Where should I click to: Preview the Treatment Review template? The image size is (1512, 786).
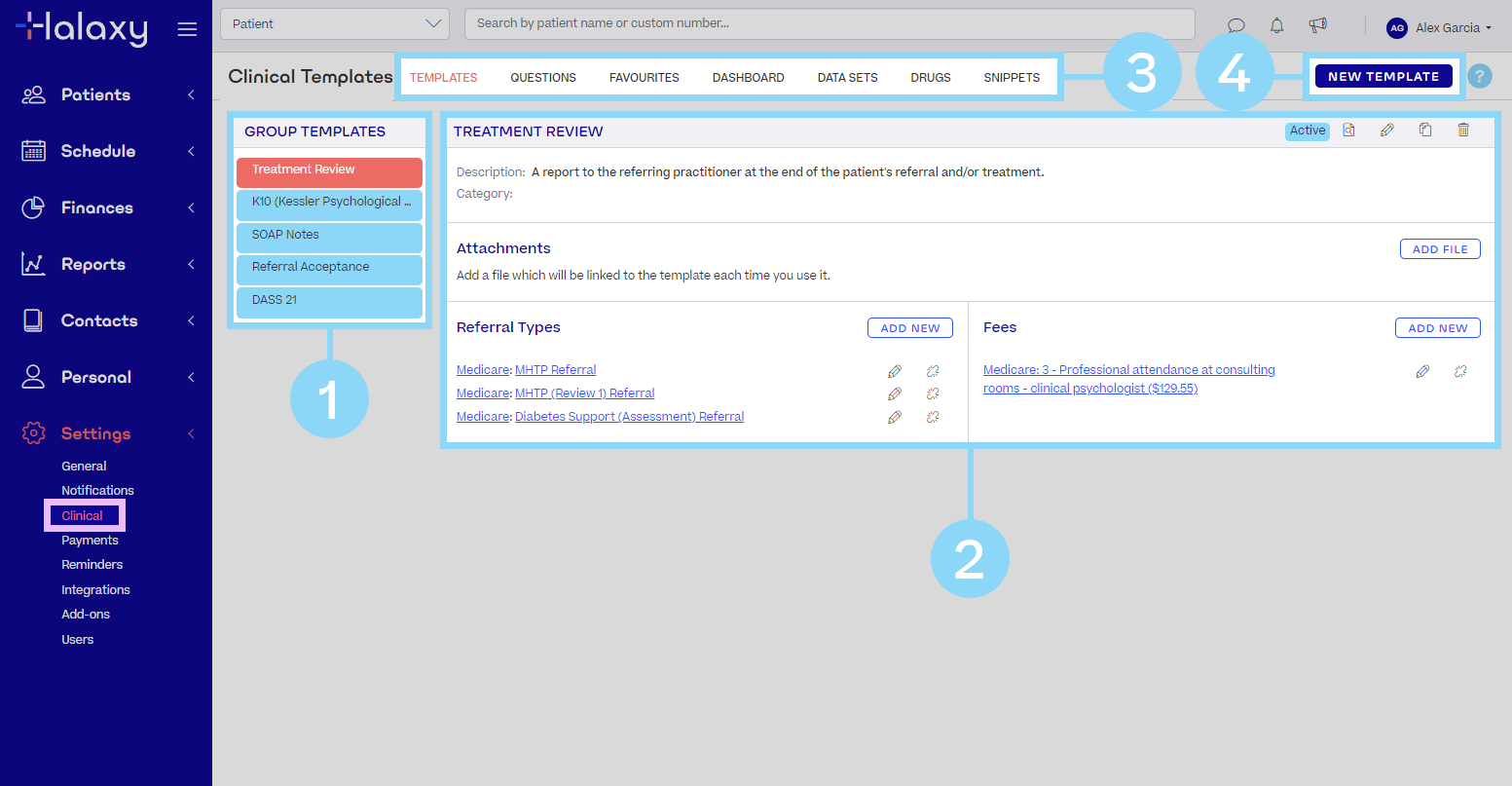(x=1349, y=130)
